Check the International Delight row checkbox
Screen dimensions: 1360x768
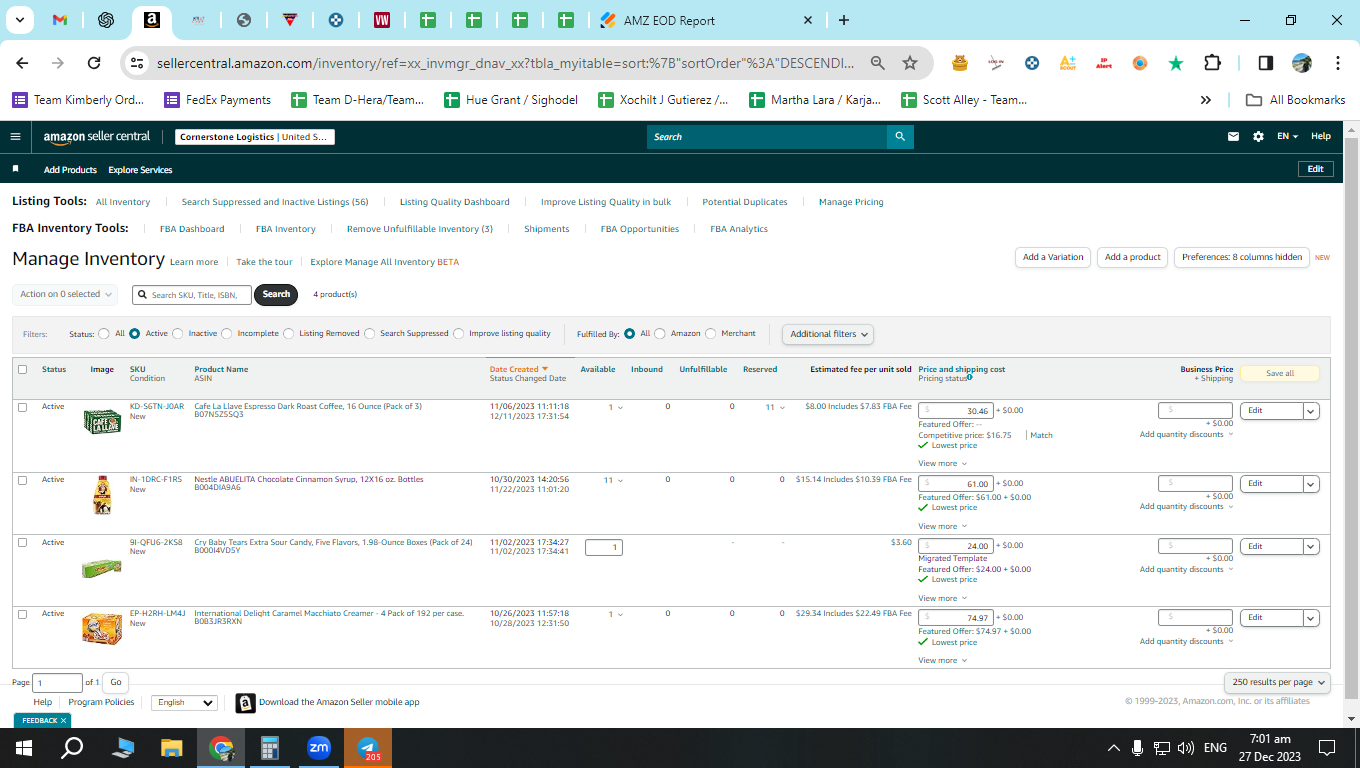coord(22,614)
